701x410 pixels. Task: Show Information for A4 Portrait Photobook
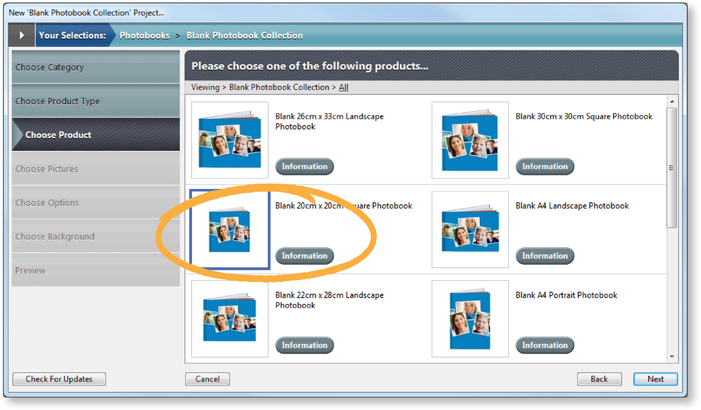point(545,346)
